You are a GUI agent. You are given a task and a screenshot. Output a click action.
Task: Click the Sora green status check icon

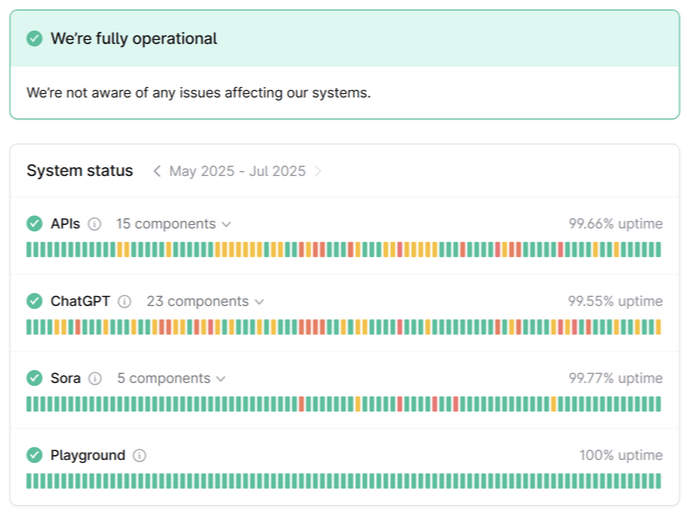pyautogui.click(x=34, y=378)
